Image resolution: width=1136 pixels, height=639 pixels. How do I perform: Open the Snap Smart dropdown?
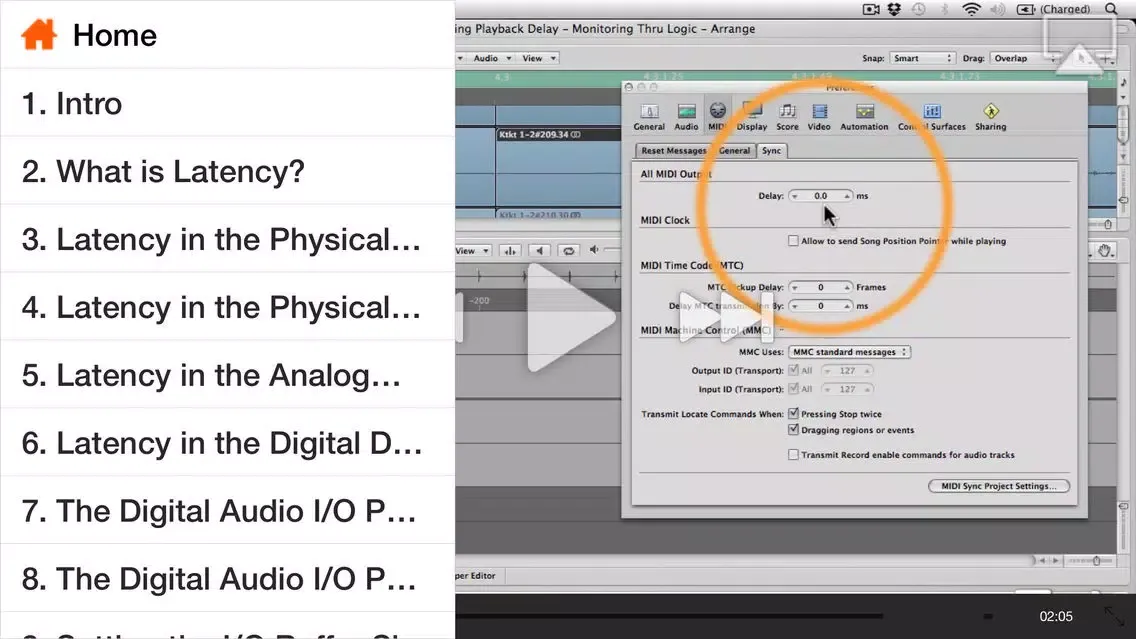(922, 58)
